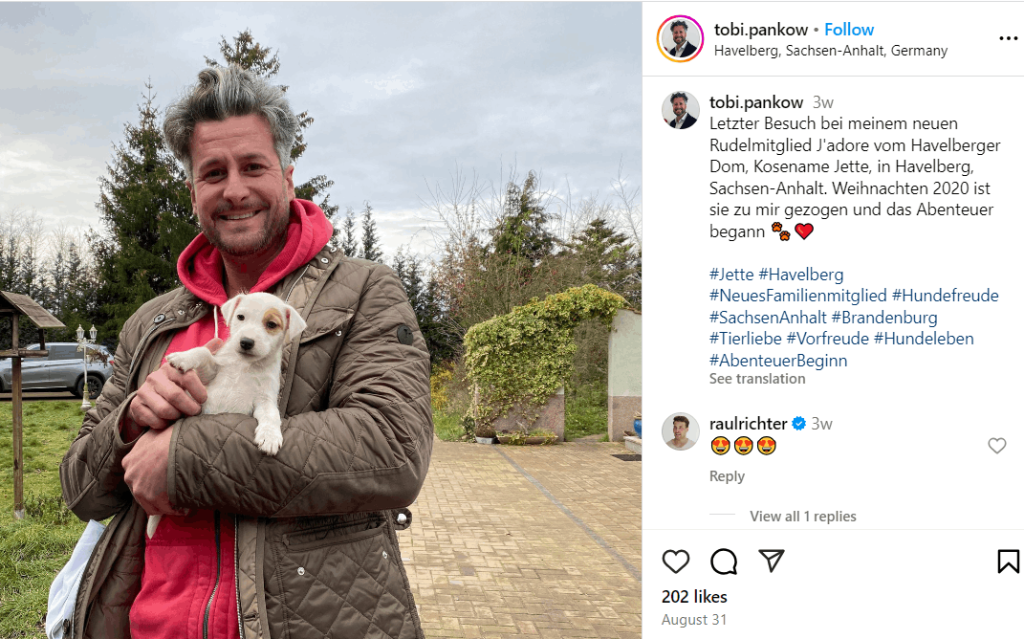Screen dimensions: 1024x639
Task: Open the Havelberg, Sachsen-Anhalt, Germany location link
Action: click(x=830, y=51)
